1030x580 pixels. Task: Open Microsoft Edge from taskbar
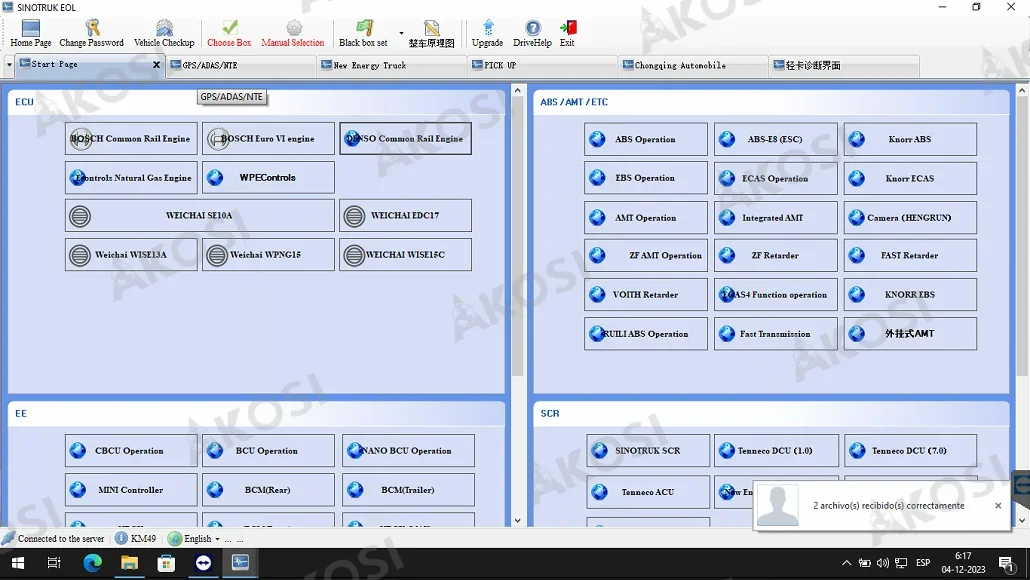pyautogui.click(x=92, y=563)
